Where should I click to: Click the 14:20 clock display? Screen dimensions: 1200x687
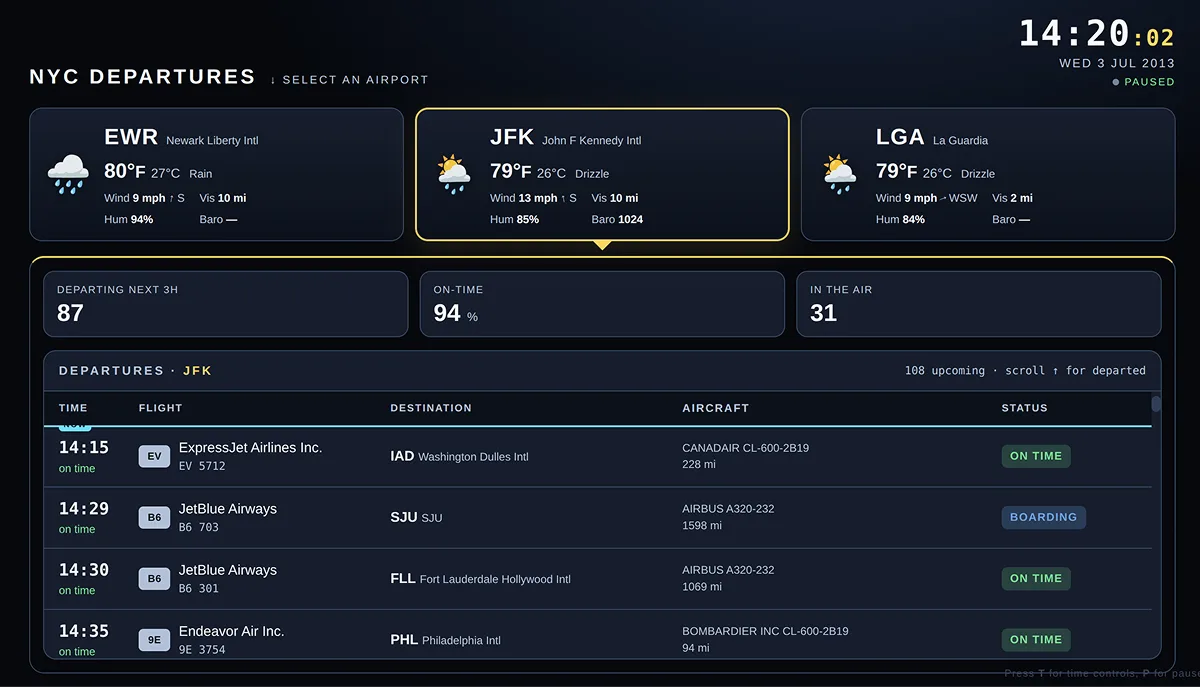coord(1096,34)
